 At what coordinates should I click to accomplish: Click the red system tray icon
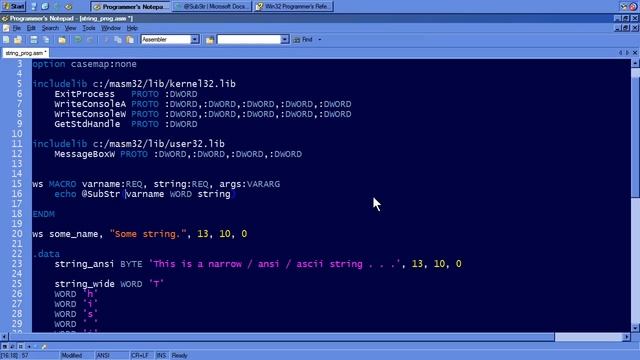[x=633, y=7]
